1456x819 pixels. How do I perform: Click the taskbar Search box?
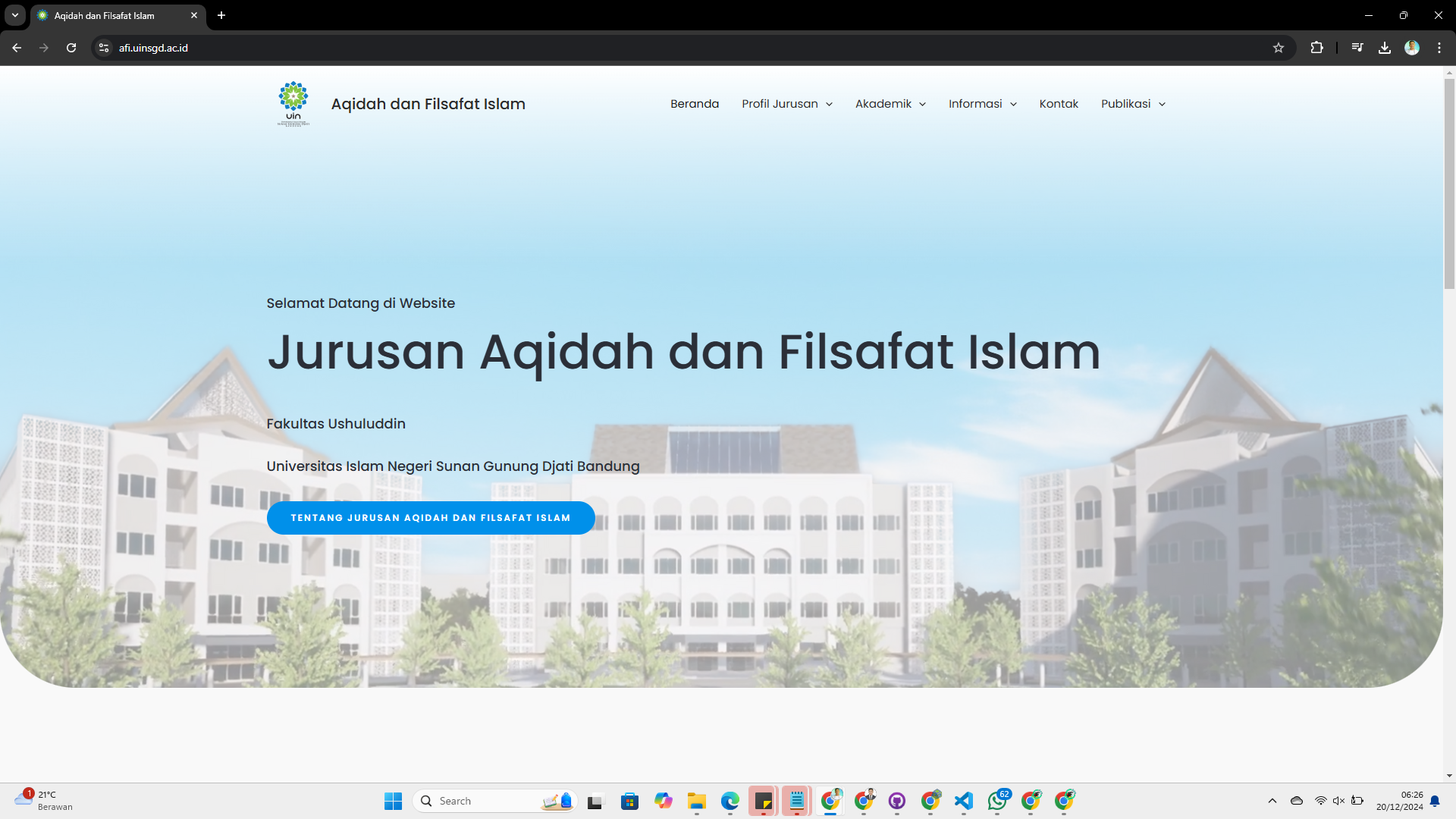[x=494, y=801]
